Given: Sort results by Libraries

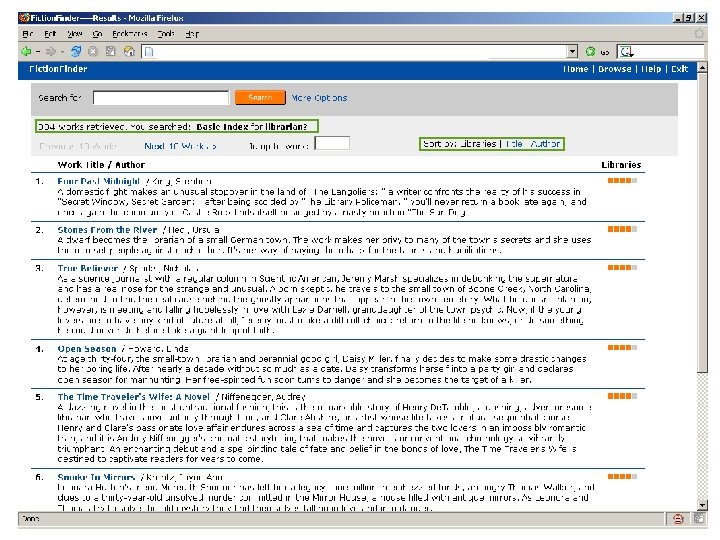Looking at the screenshot, I should click(478, 144).
